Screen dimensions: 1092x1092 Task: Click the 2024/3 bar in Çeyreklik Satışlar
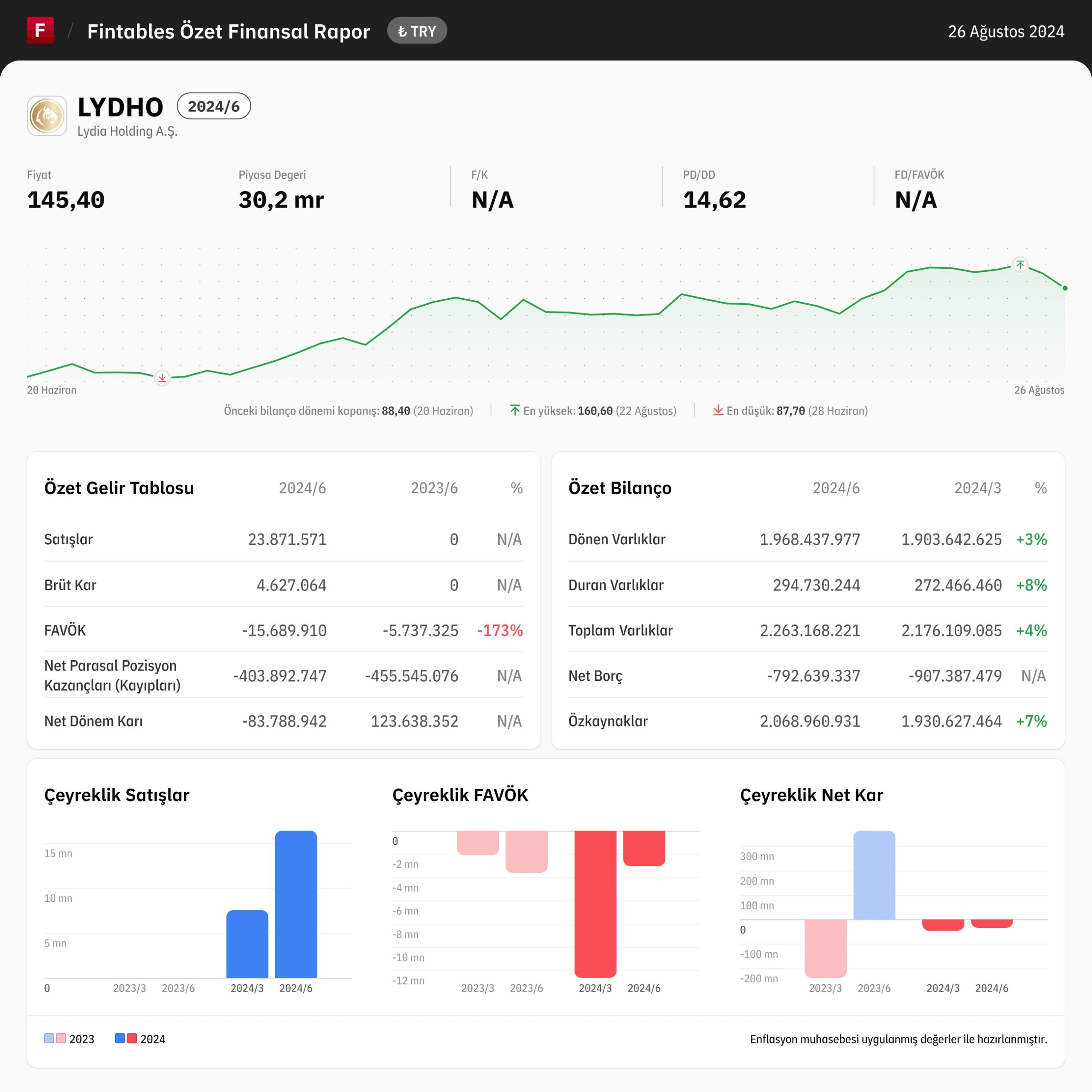click(x=247, y=944)
